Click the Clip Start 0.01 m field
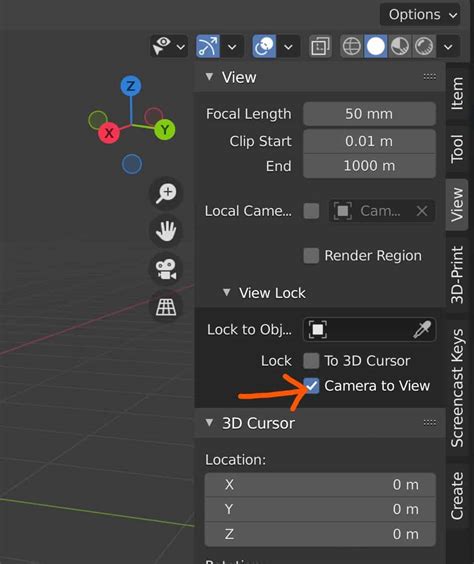 tap(369, 141)
